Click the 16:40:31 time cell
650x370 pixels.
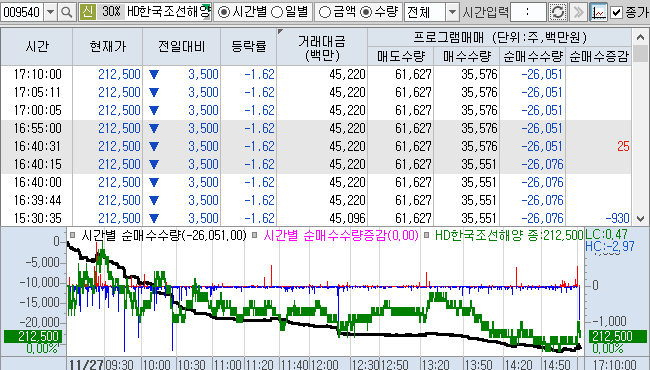coord(37,146)
